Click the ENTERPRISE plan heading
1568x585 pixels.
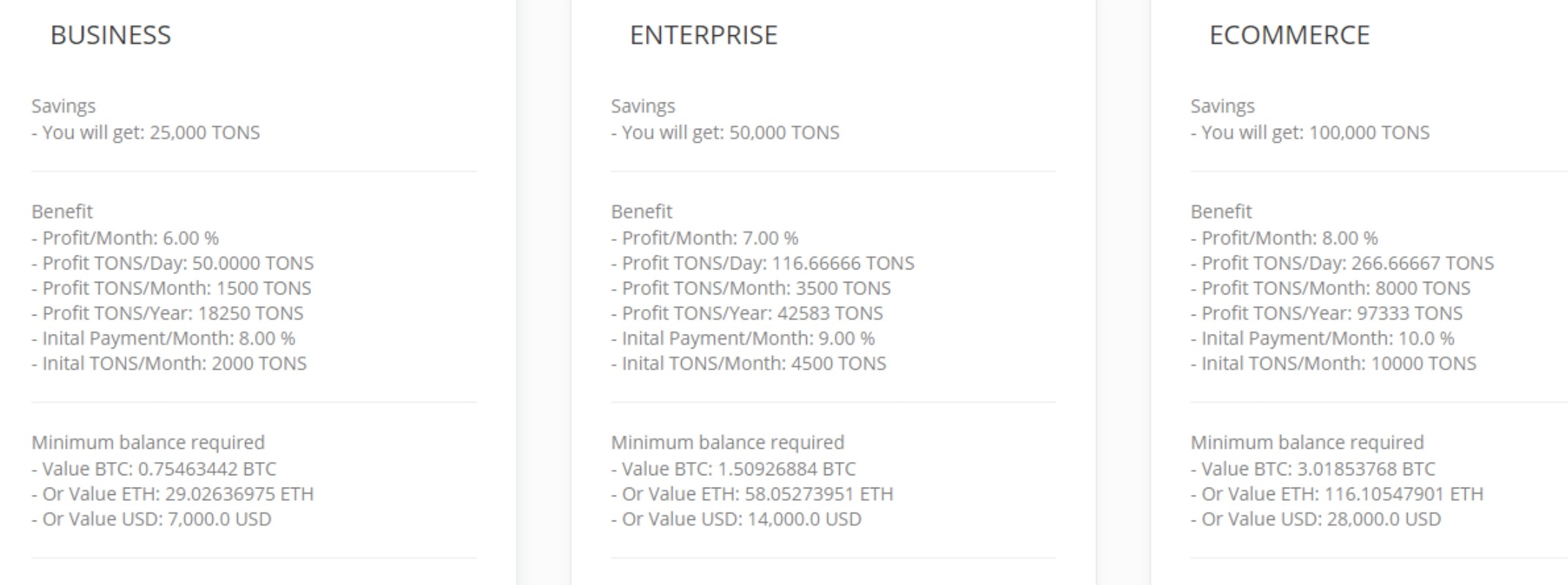coord(703,35)
